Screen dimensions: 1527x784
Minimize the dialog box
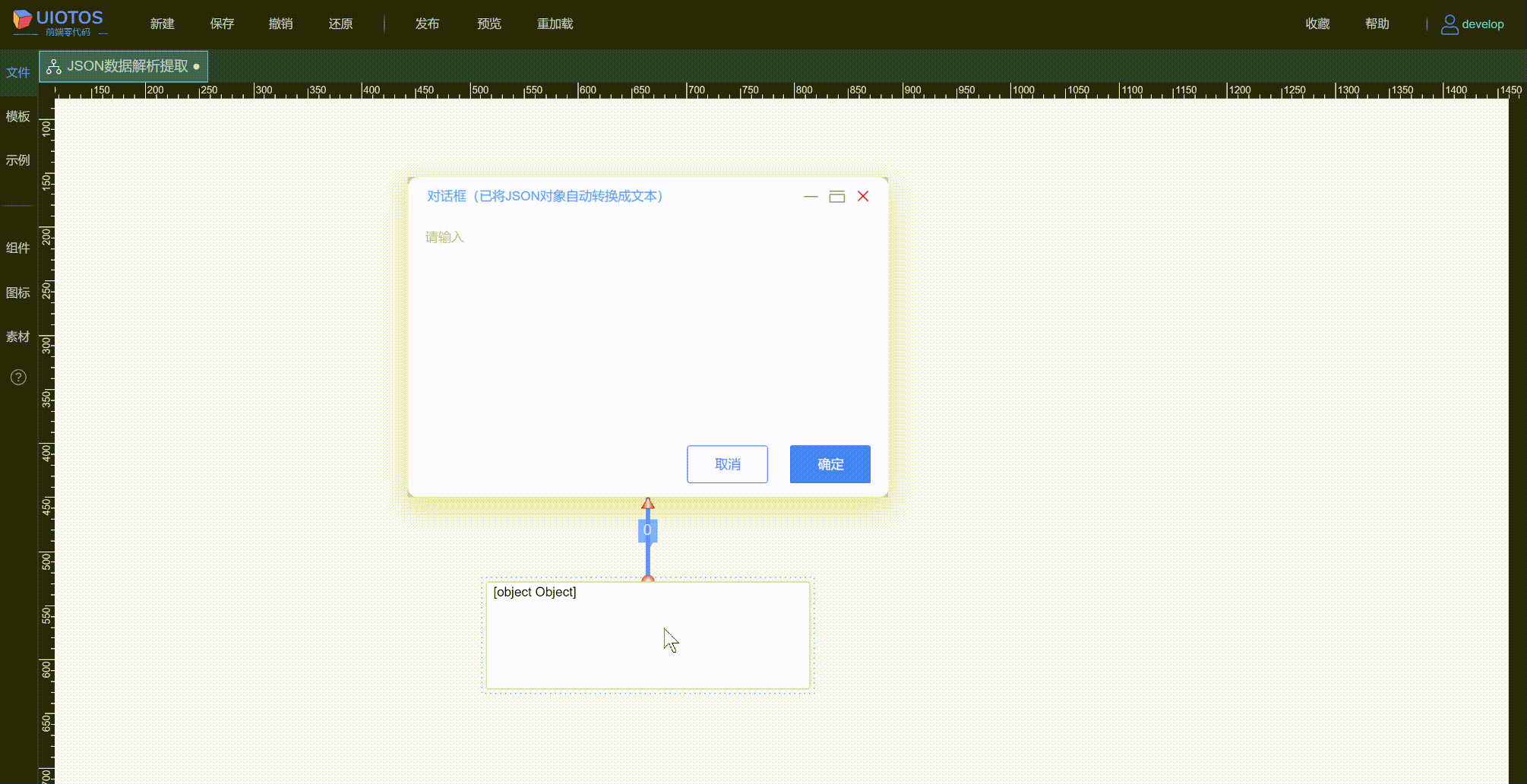(x=811, y=197)
